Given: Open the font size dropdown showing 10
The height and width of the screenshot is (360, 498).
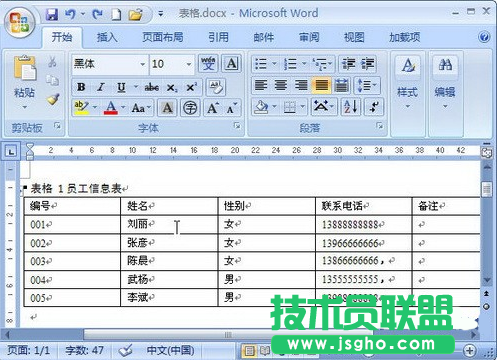Looking at the screenshot, I should [189, 64].
